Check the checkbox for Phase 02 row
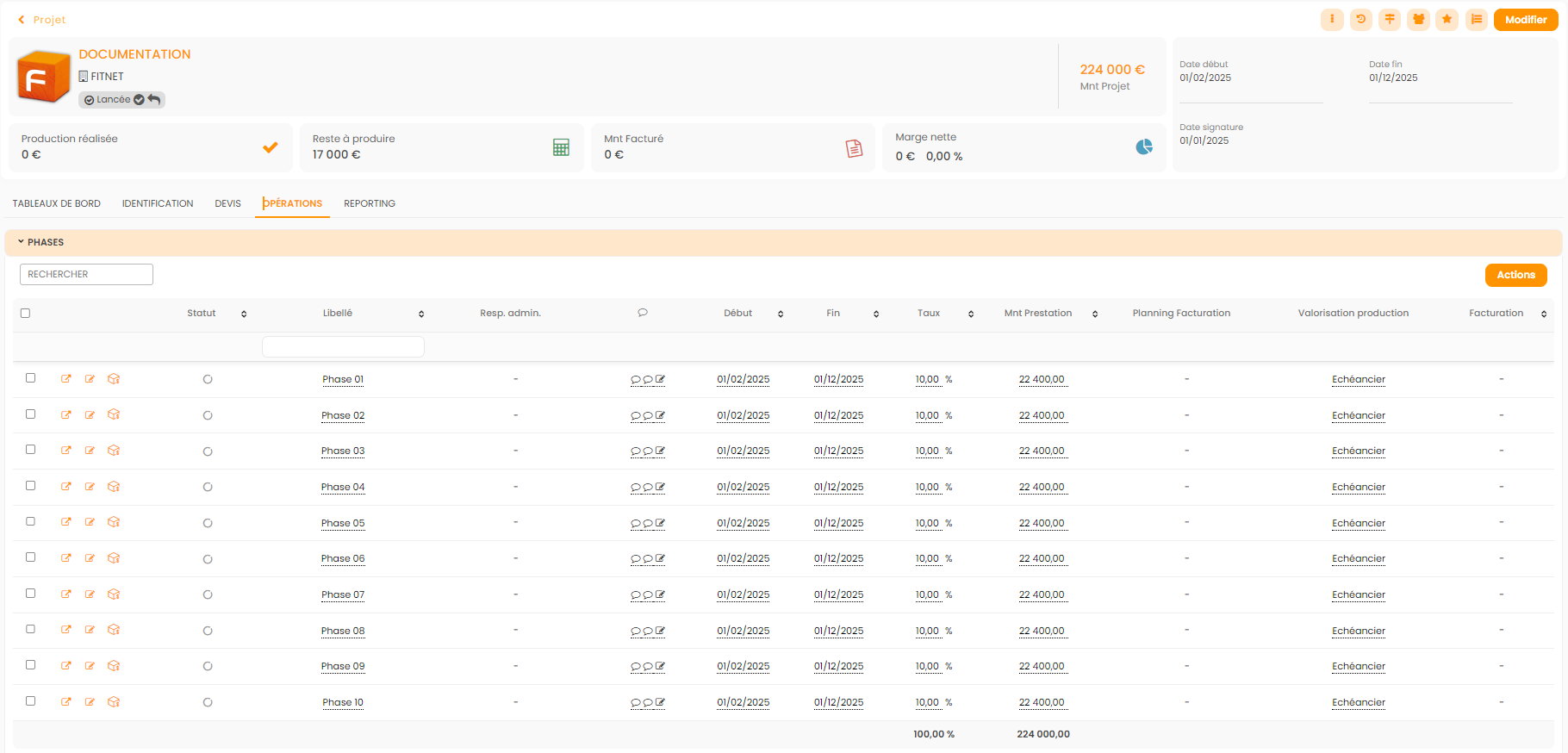1568x753 pixels. [31, 414]
